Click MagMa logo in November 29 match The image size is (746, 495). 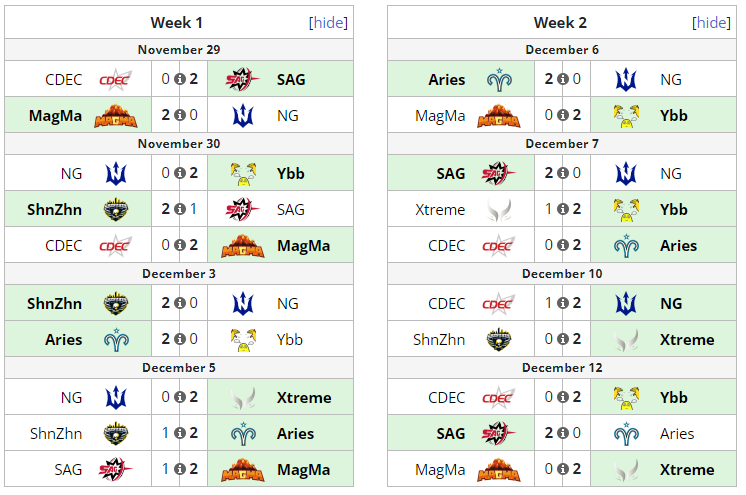pos(116,116)
